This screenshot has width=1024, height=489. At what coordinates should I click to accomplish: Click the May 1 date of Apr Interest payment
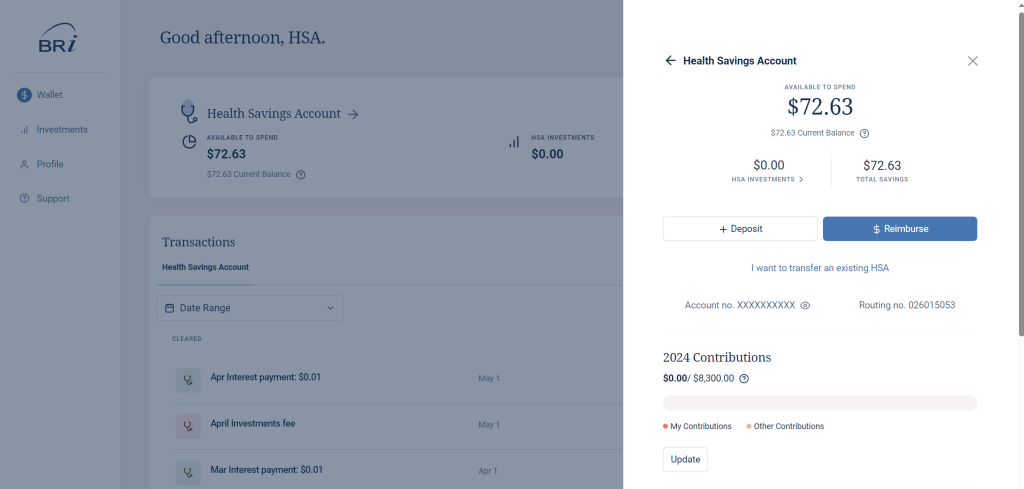pos(488,378)
